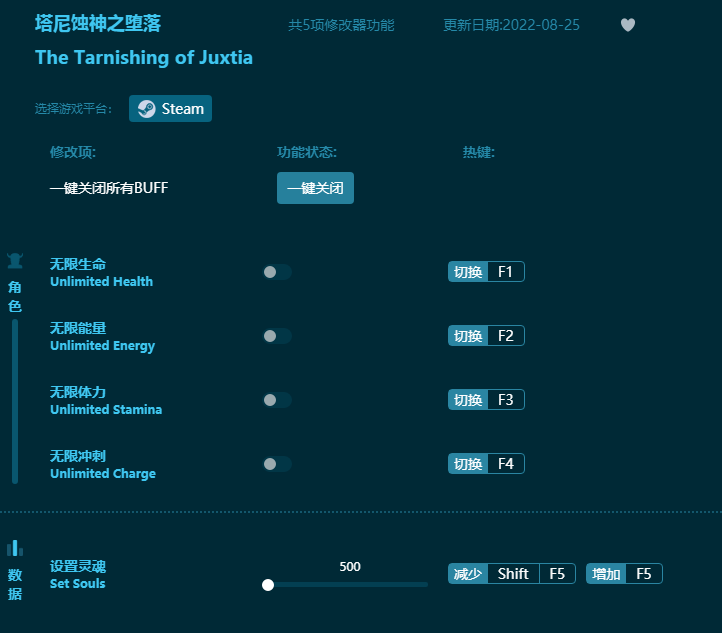Click the 角色 section label
722x633 pixels.
click(x=15, y=296)
